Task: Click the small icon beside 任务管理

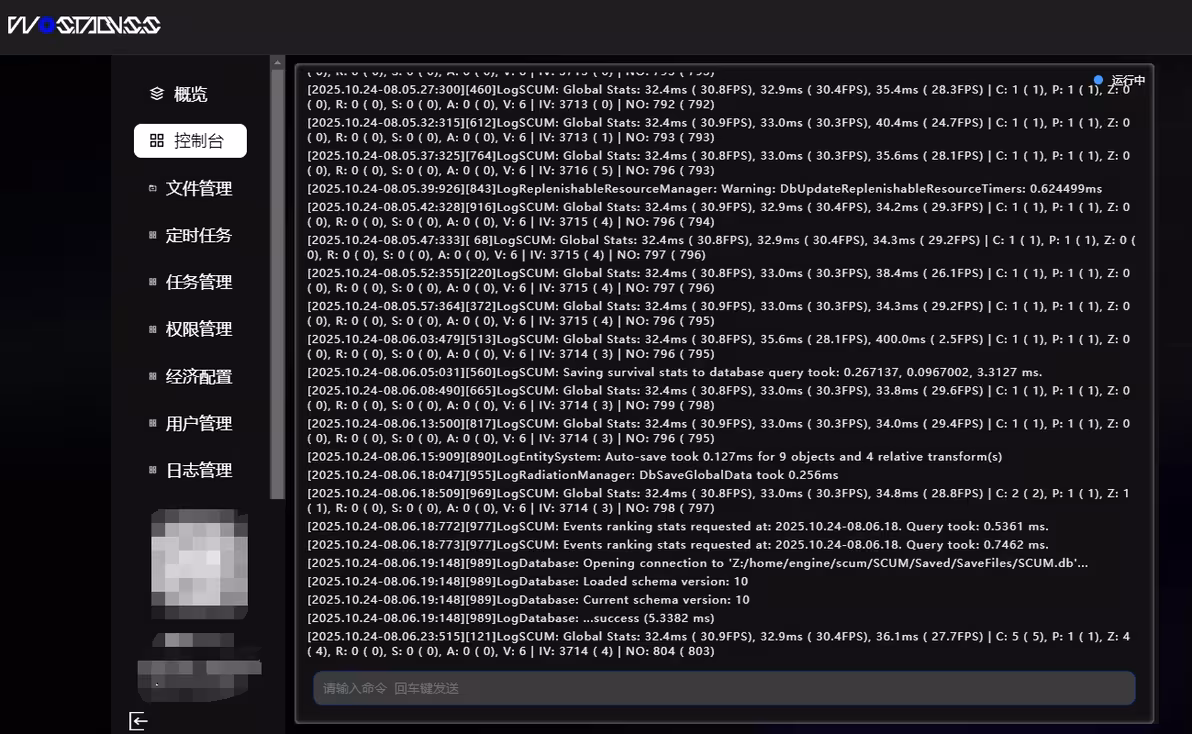Action: pyautogui.click(x=153, y=282)
